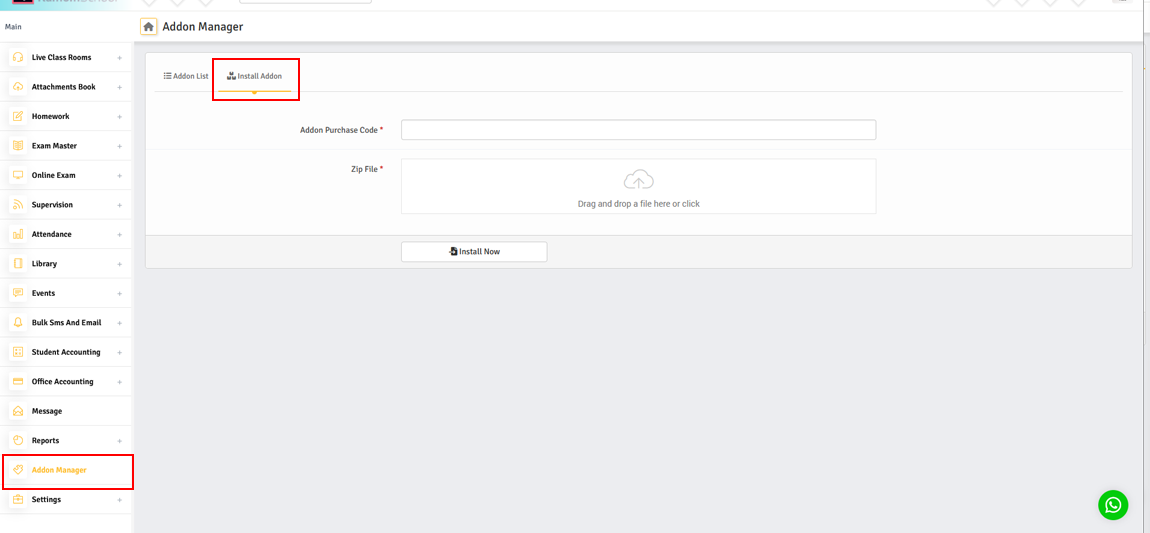This screenshot has width=1150, height=533.
Task: Click the Library book icon
Action: tap(18, 264)
